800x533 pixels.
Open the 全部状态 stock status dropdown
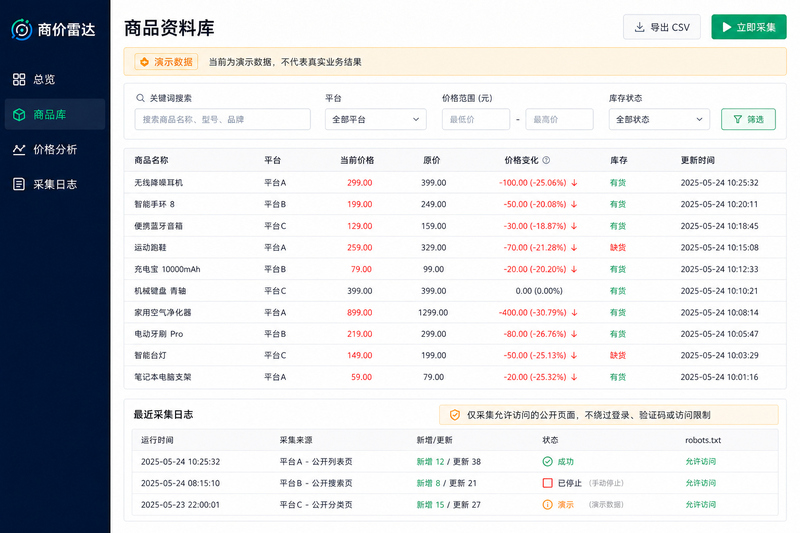pyautogui.click(x=659, y=119)
